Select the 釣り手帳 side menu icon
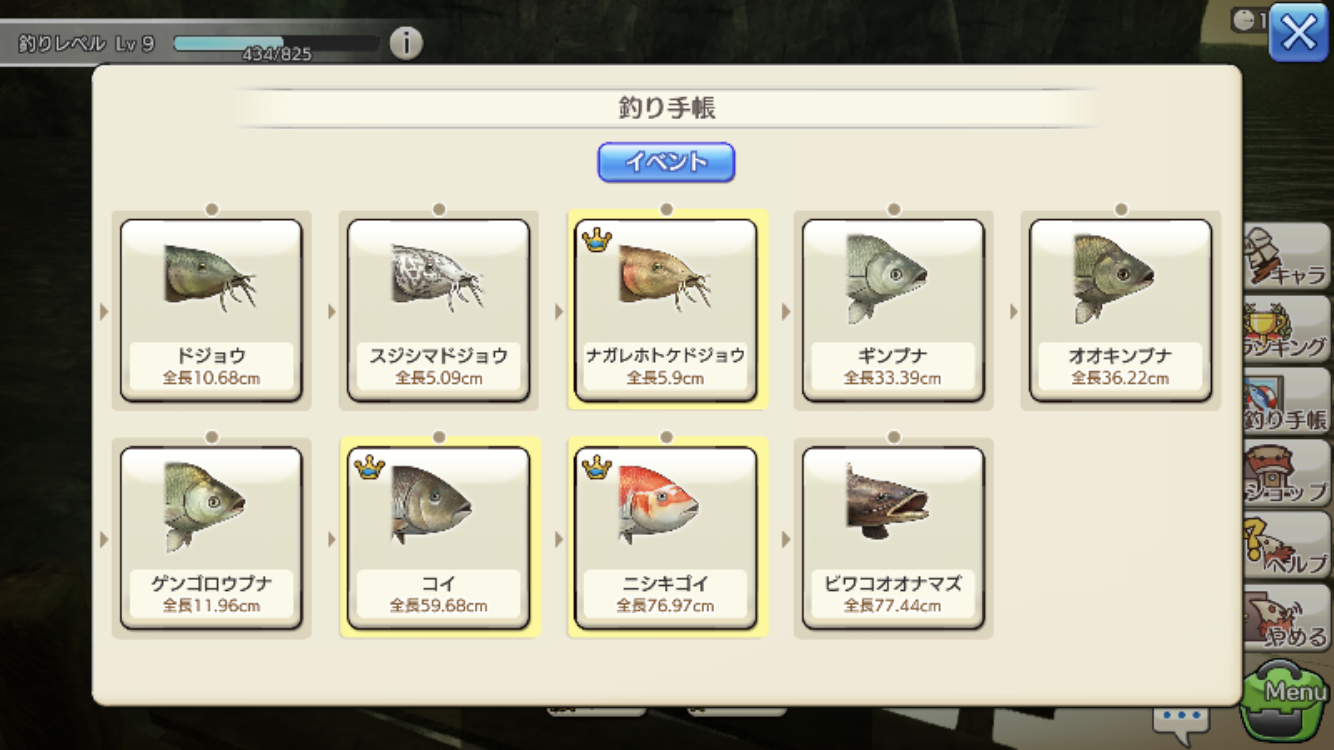Viewport: 1334px width, 750px height. coord(1288,401)
